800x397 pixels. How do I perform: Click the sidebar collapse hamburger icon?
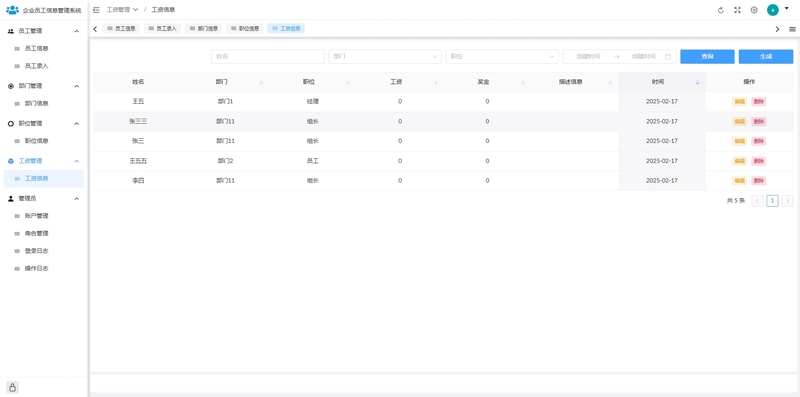[96, 10]
